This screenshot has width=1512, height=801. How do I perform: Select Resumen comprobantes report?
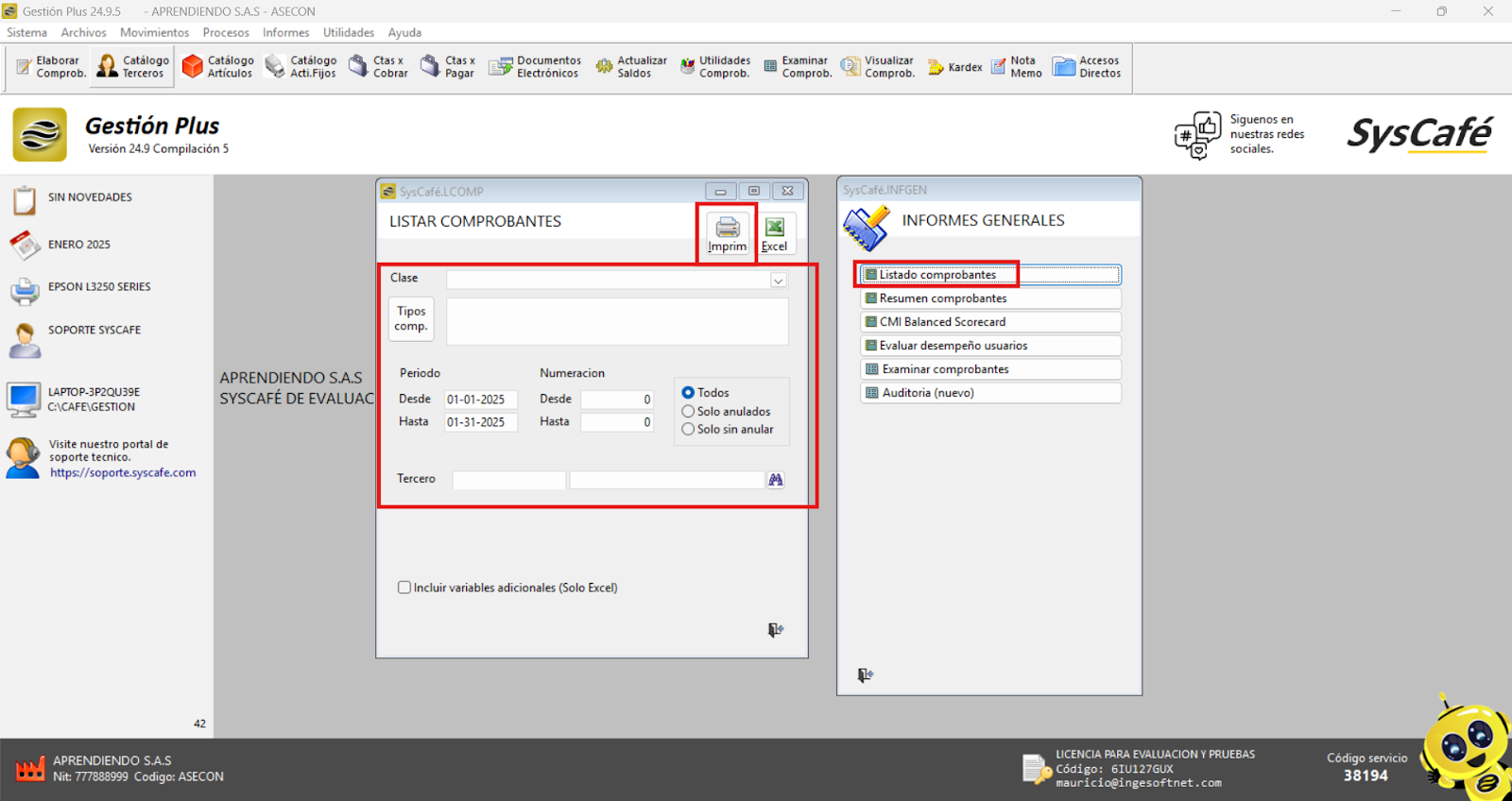click(943, 298)
